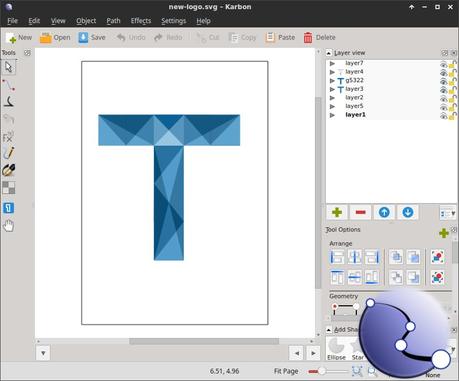Toggle the lock on layer3
459x381 pixels.
click(x=453, y=90)
